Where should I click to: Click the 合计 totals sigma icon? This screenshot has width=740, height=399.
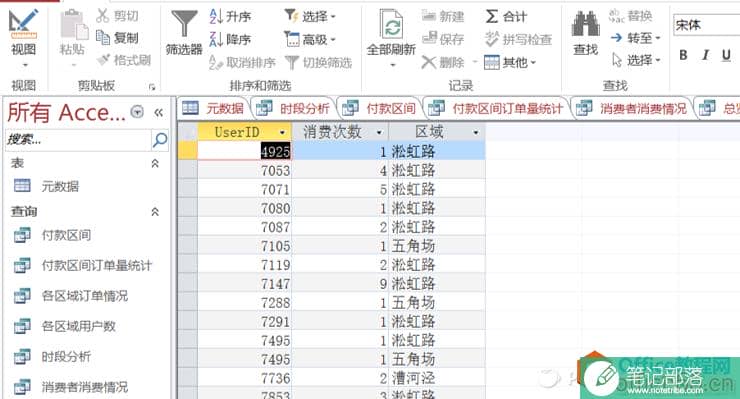pyautogui.click(x=491, y=17)
